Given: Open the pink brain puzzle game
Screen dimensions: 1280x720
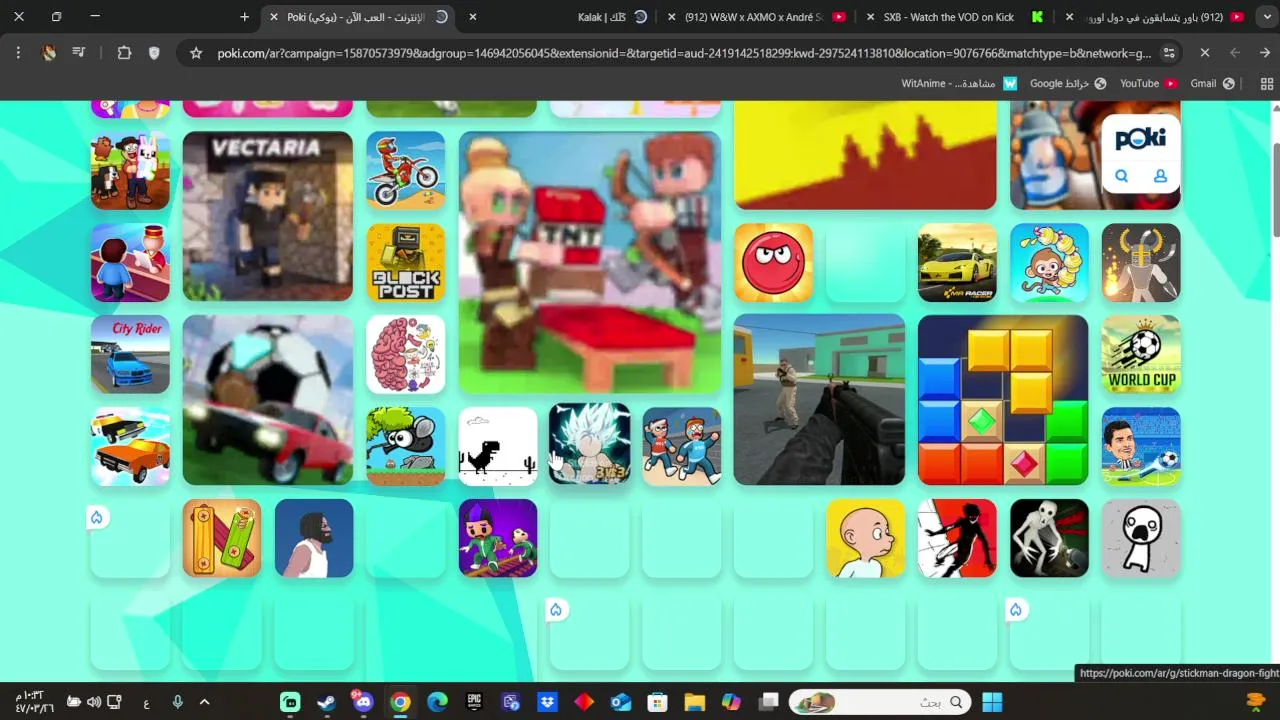Looking at the screenshot, I should pyautogui.click(x=405, y=354).
